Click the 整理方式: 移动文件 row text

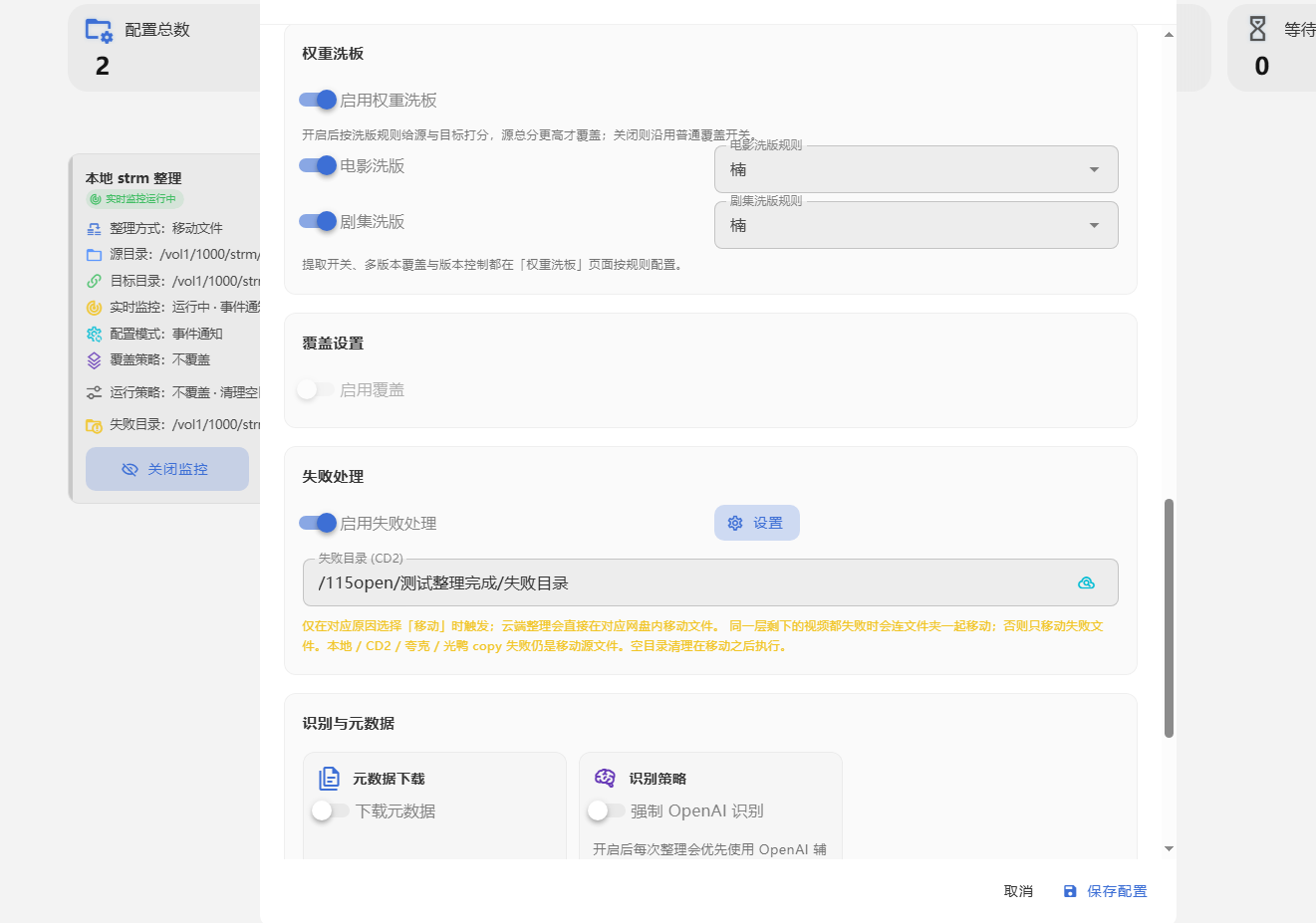coord(166,229)
